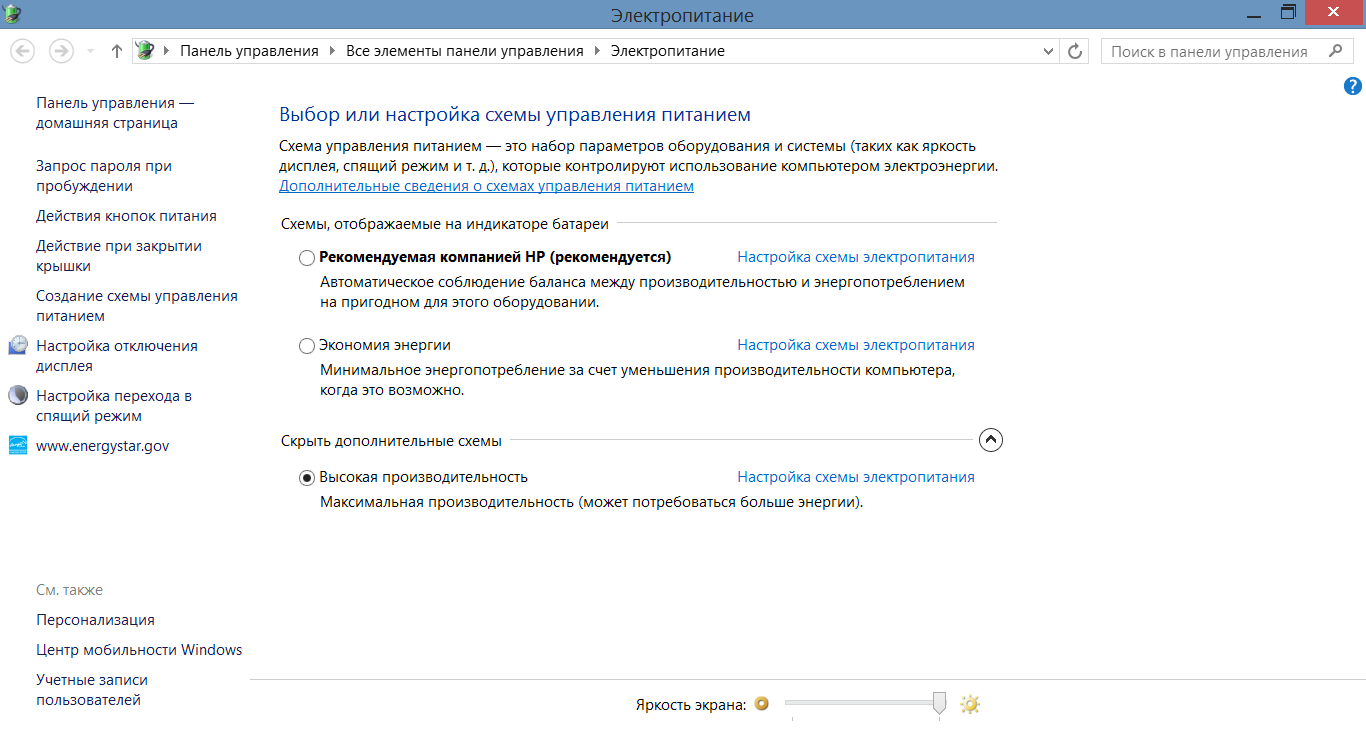Click the power options icon in address bar
1366x734 pixels.
[146, 50]
